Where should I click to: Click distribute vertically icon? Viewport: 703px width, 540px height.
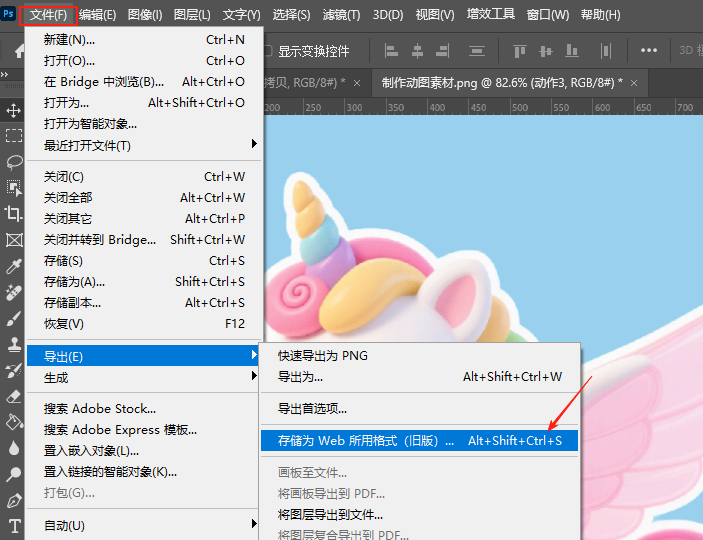(x=477, y=51)
